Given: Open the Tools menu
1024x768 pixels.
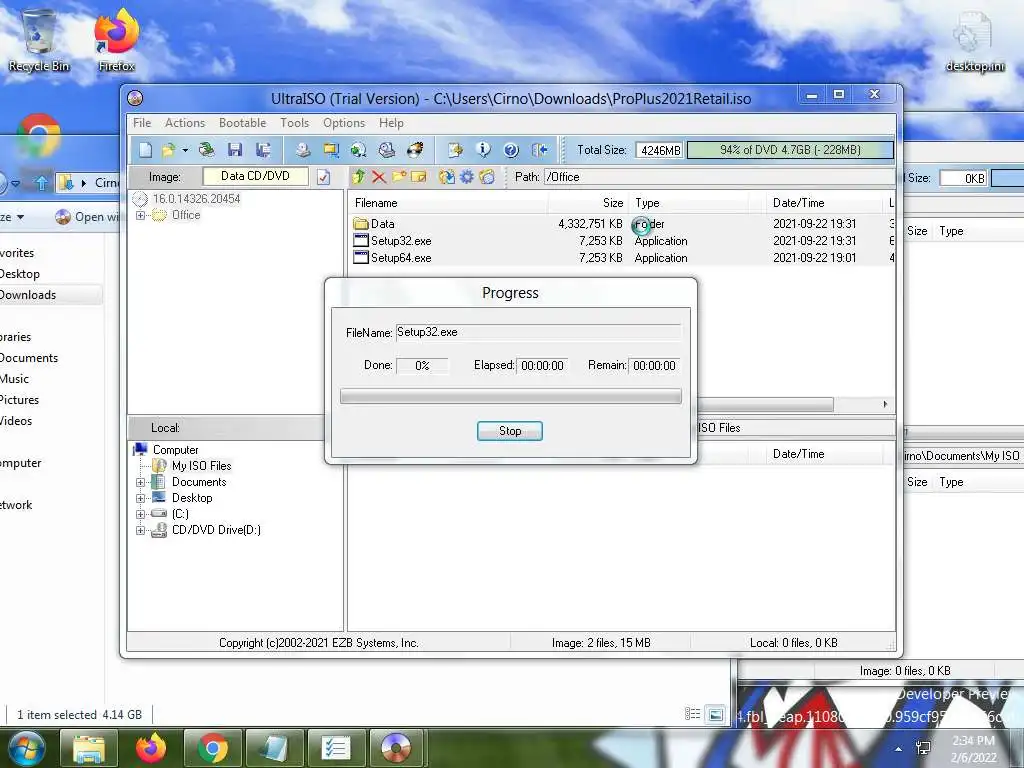Looking at the screenshot, I should pos(295,123).
